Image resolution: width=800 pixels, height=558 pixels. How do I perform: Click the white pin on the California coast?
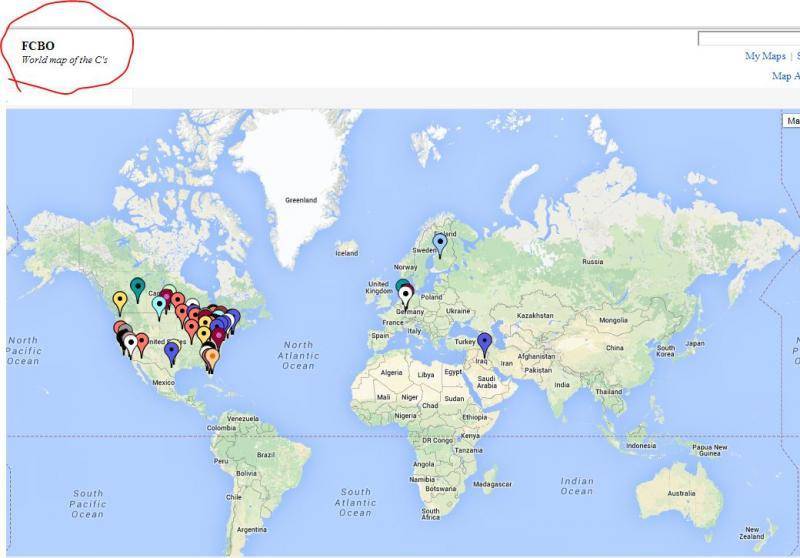(x=130, y=344)
